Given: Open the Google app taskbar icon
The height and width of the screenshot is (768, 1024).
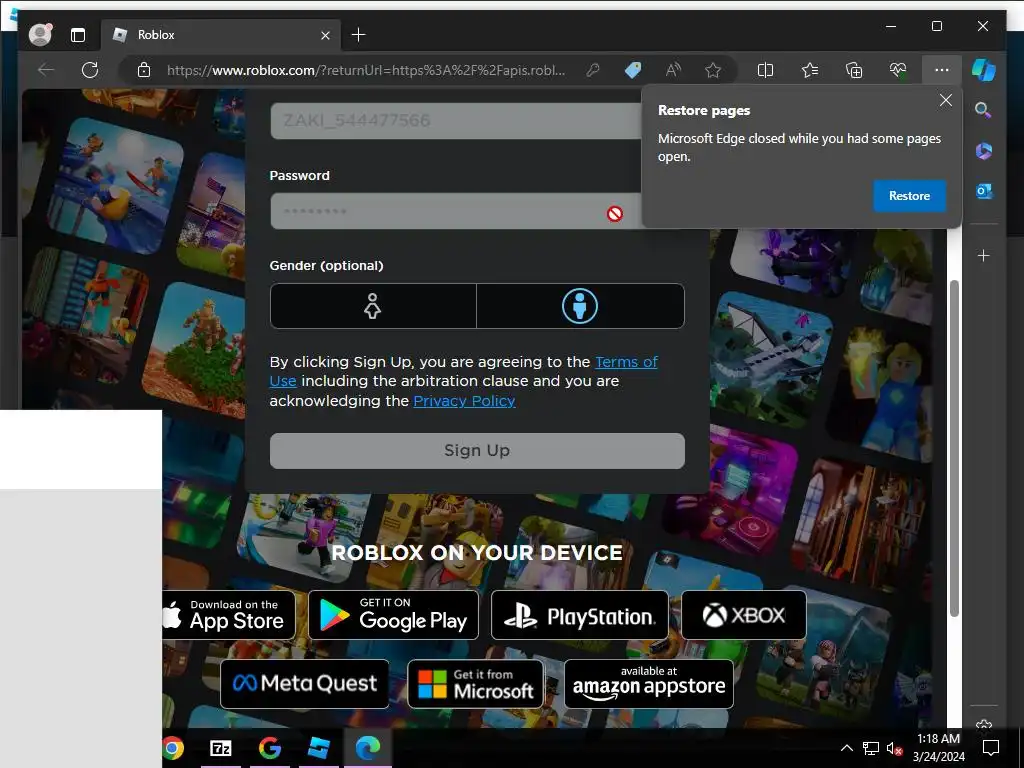Looking at the screenshot, I should (x=270, y=748).
